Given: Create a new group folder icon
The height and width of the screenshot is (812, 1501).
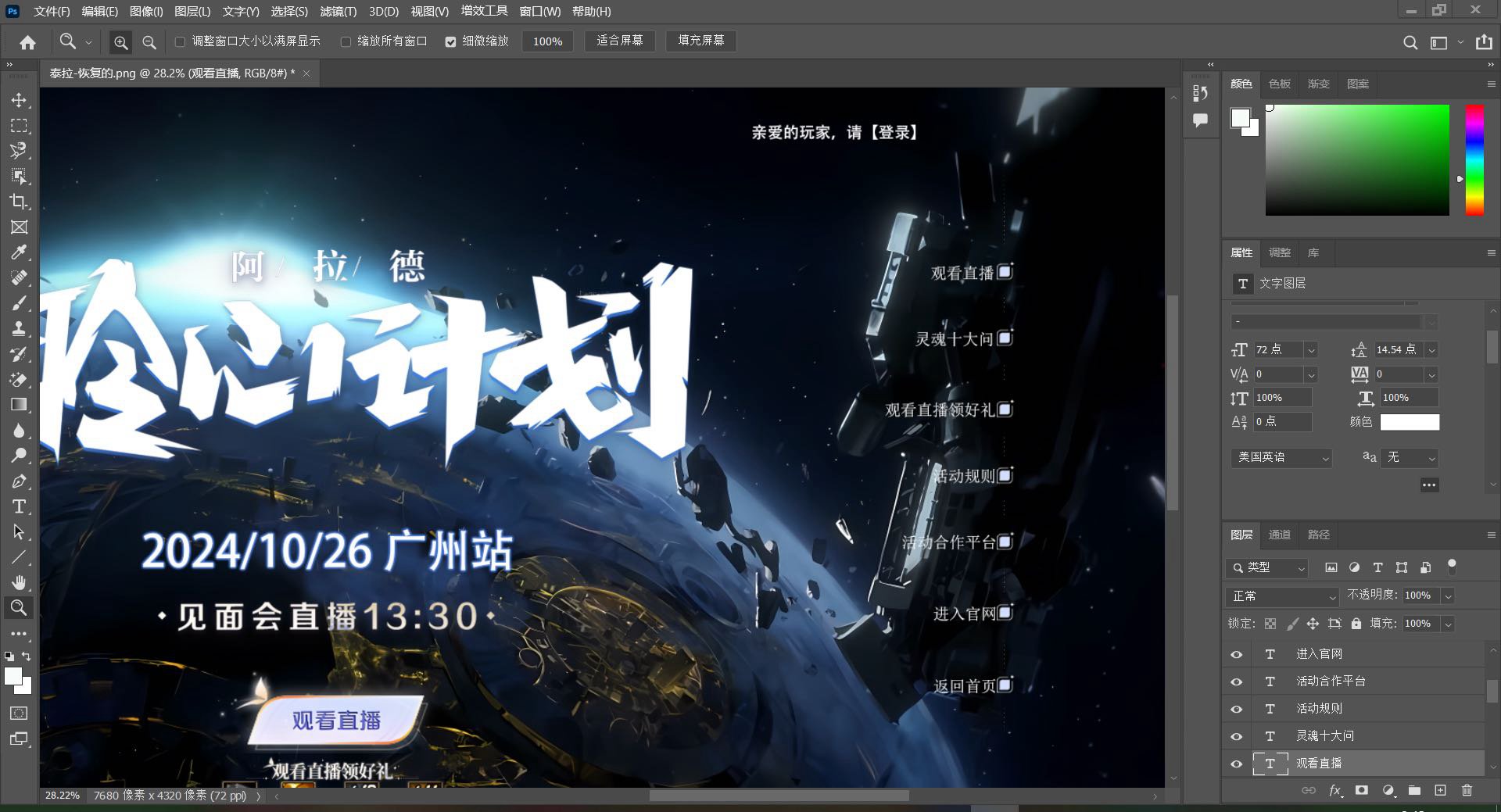Looking at the screenshot, I should (x=1414, y=790).
